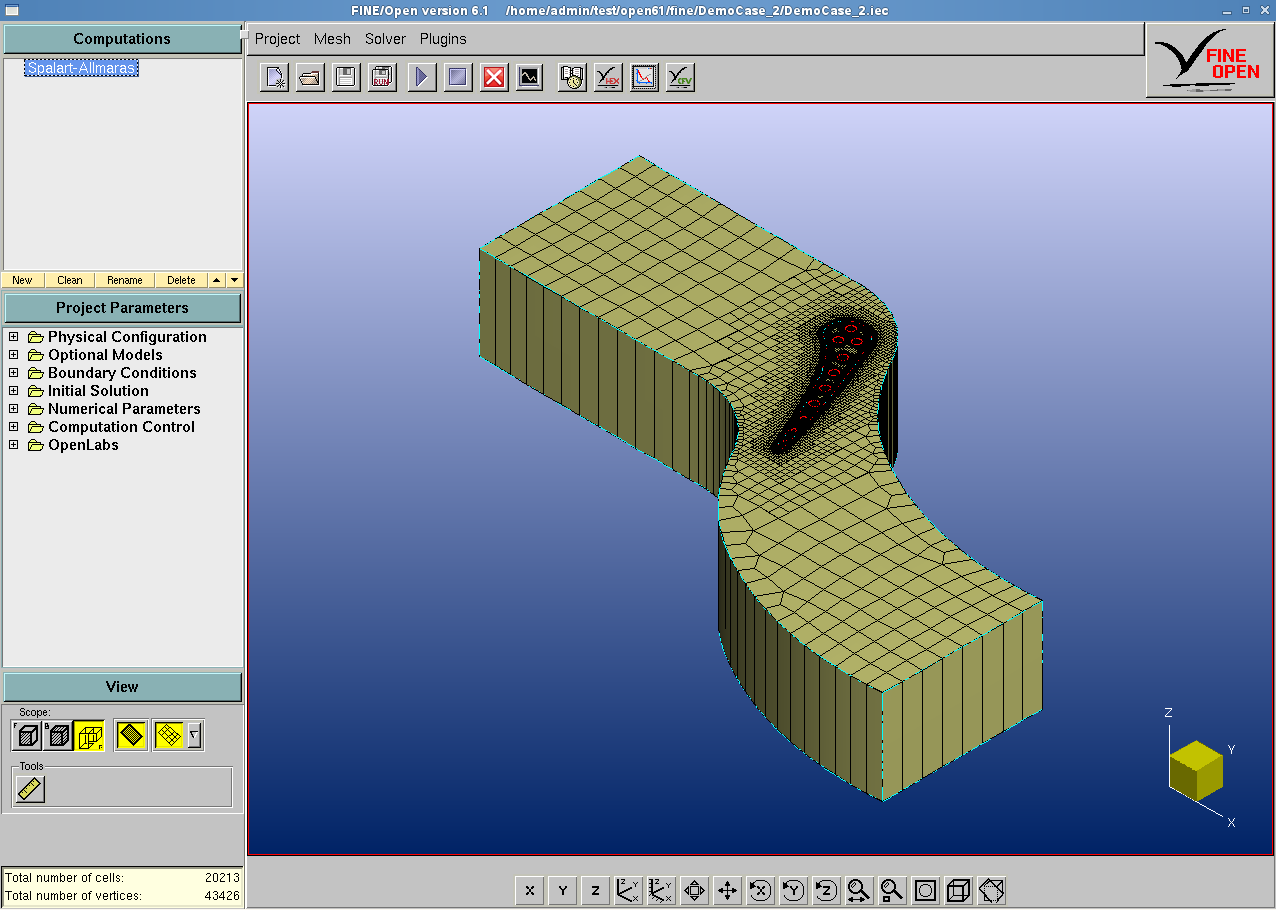Screen dimensions: 1276x911
Task: Select region zoom magnifier icon
Action: pos(893,890)
